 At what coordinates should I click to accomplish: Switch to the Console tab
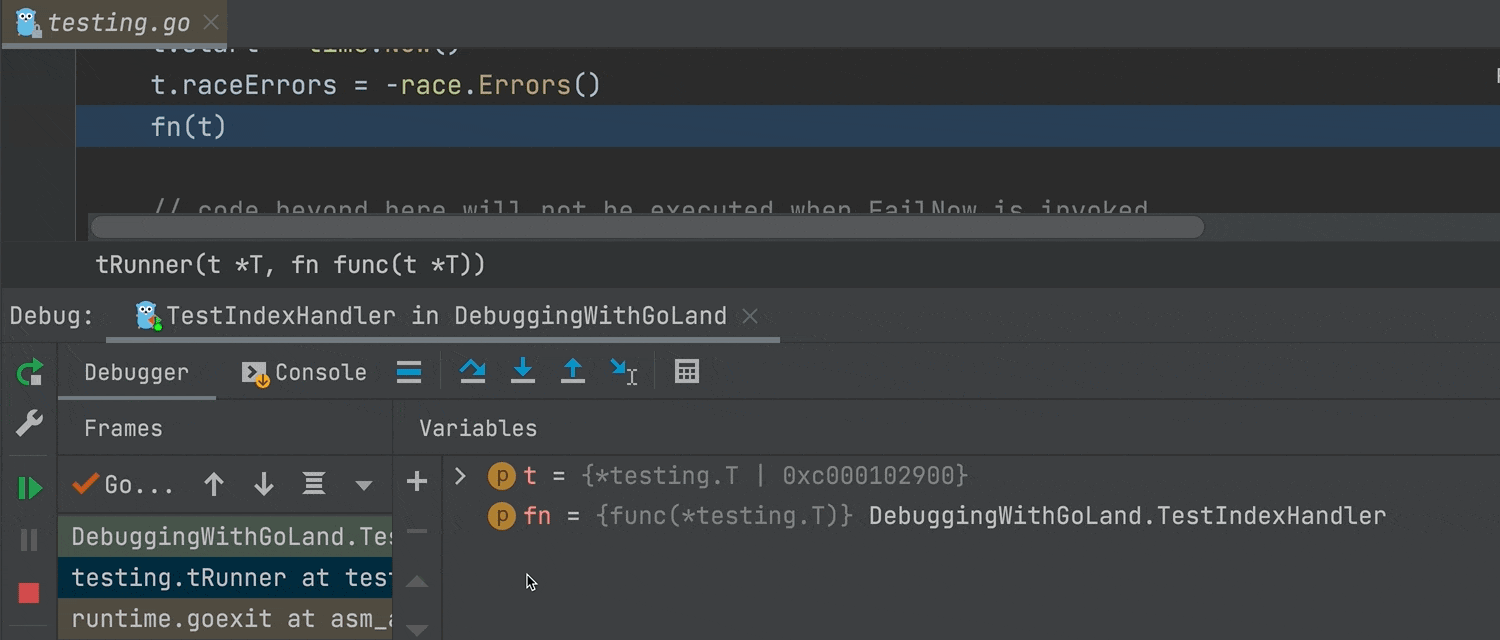coord(305,372)
